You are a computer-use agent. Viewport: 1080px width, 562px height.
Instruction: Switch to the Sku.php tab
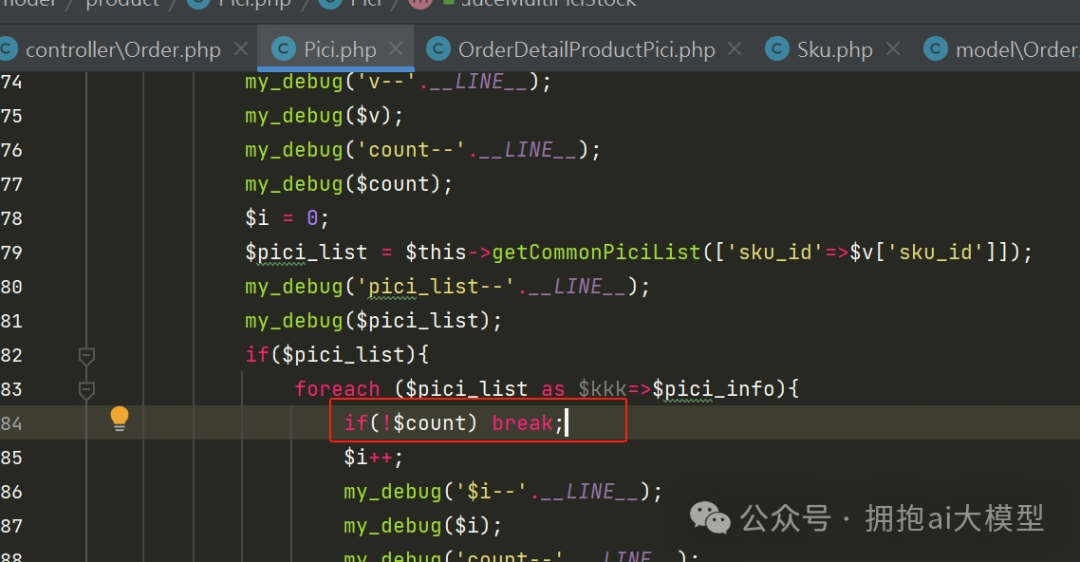[x=834, y=50]
